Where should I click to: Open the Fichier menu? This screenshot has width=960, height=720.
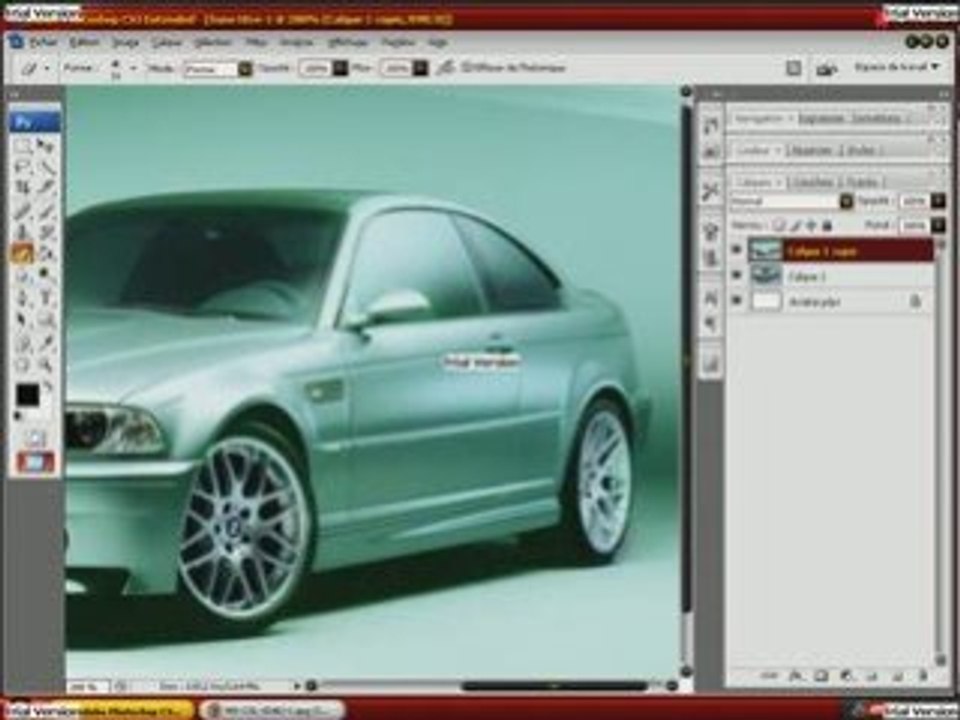pos(43,42)
